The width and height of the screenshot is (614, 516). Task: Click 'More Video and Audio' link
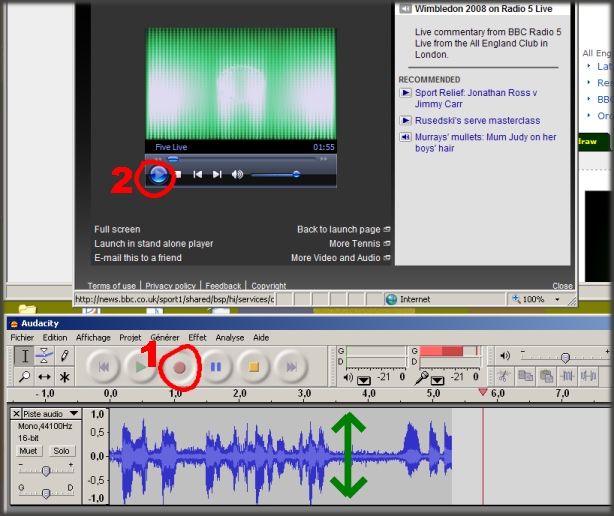(336, 258)
